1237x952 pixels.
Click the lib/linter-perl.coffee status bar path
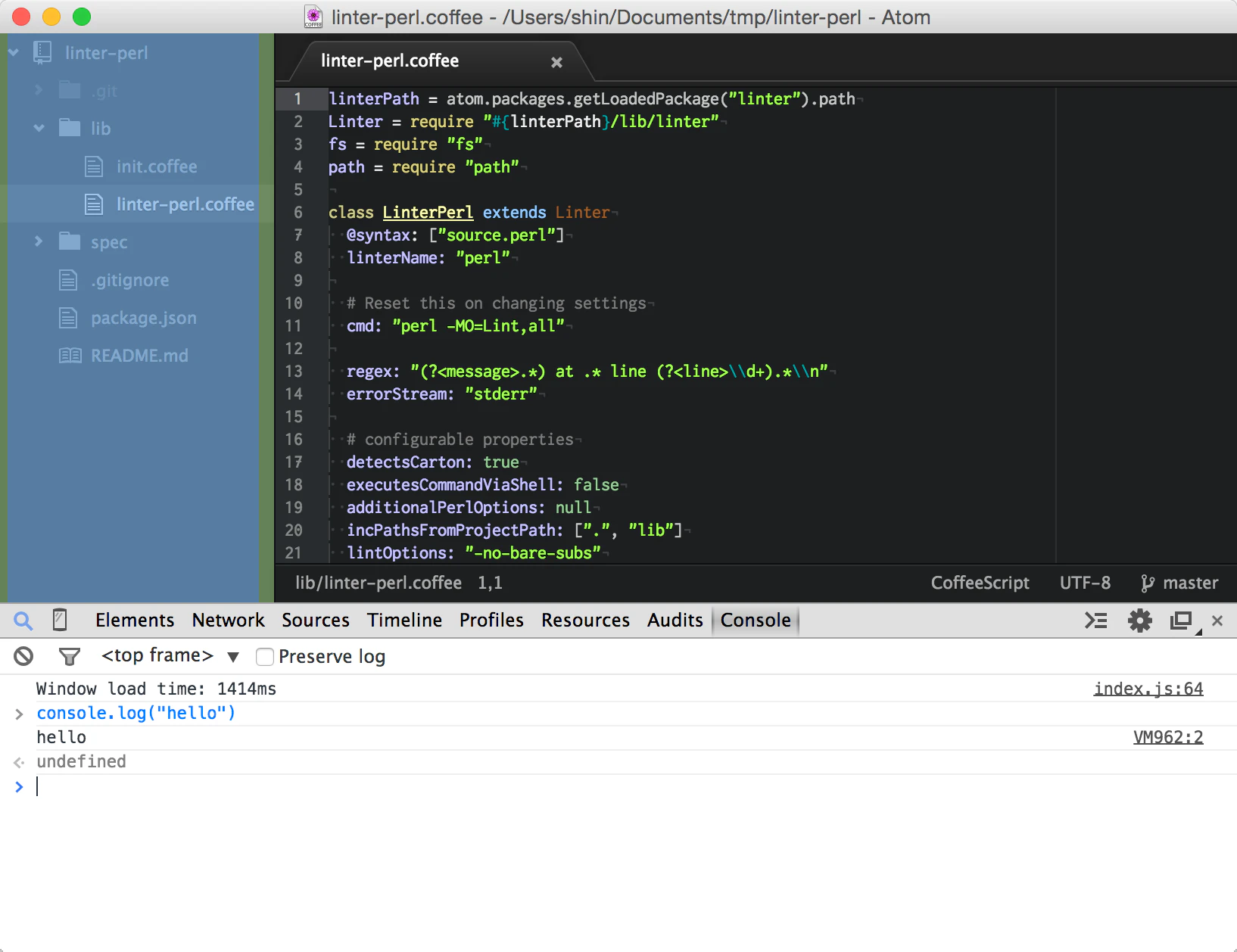[379, 583]
